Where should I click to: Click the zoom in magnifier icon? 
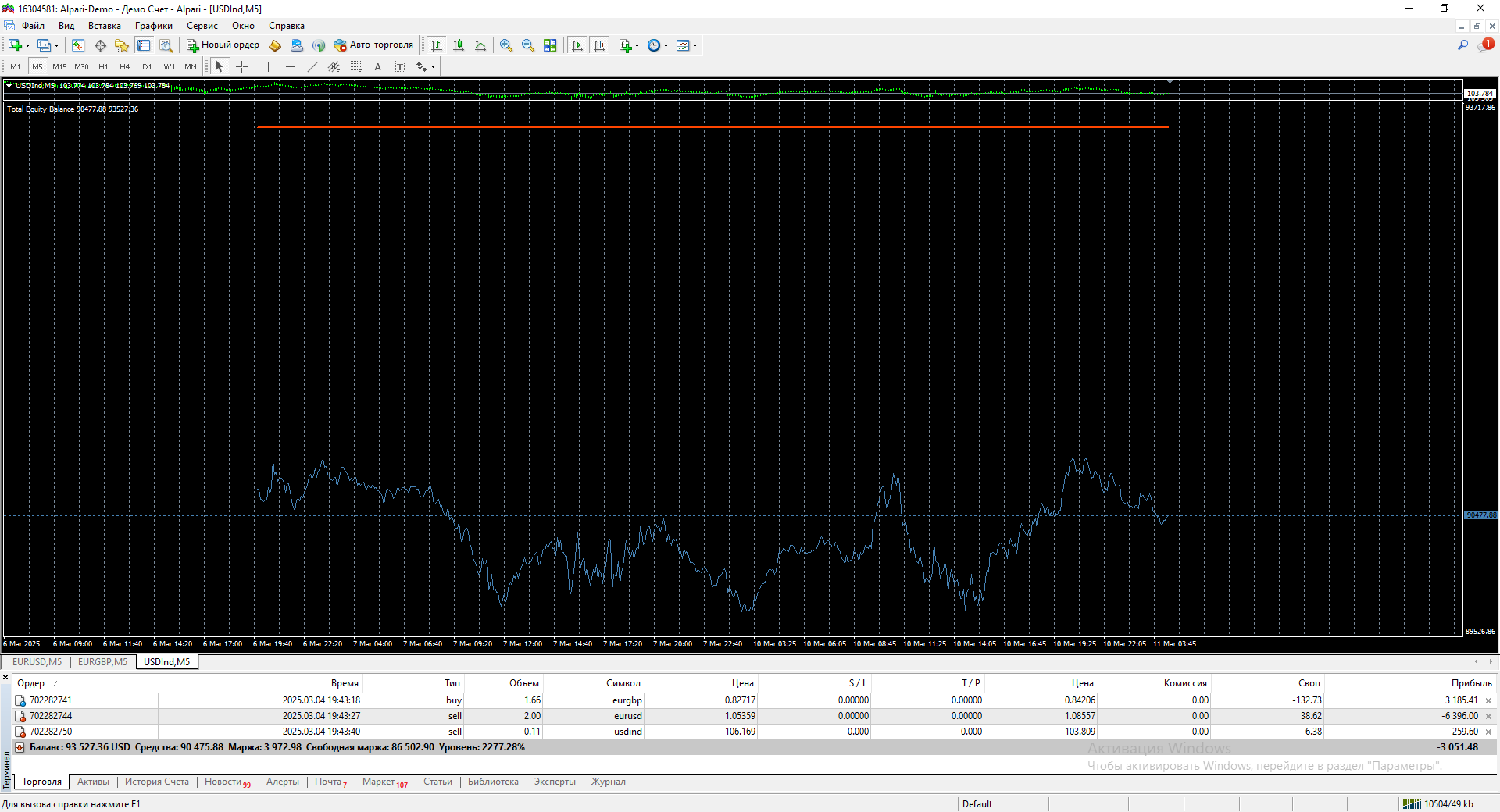(x=506, y=45)
